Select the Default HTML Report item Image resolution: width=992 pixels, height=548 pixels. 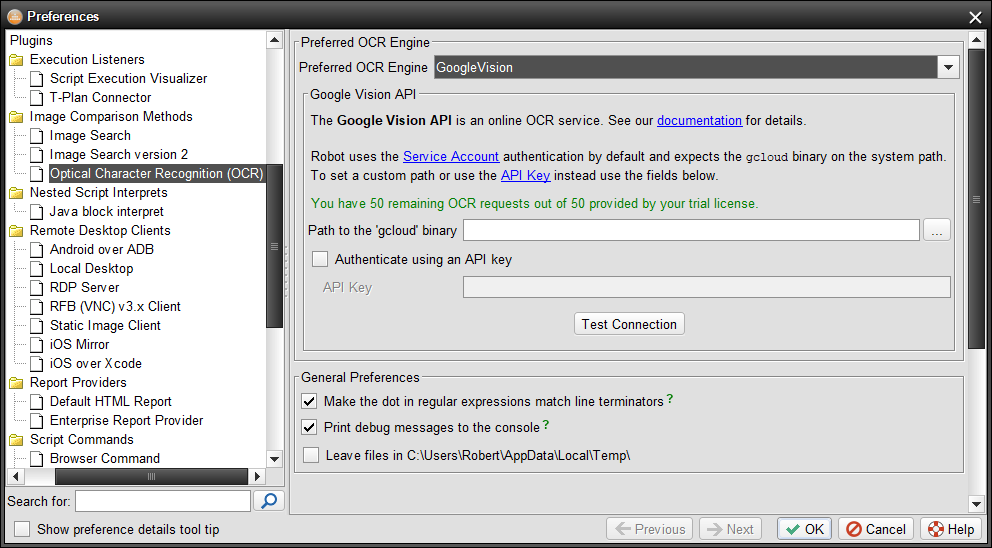pyautogui.click(x=111, y=402)
